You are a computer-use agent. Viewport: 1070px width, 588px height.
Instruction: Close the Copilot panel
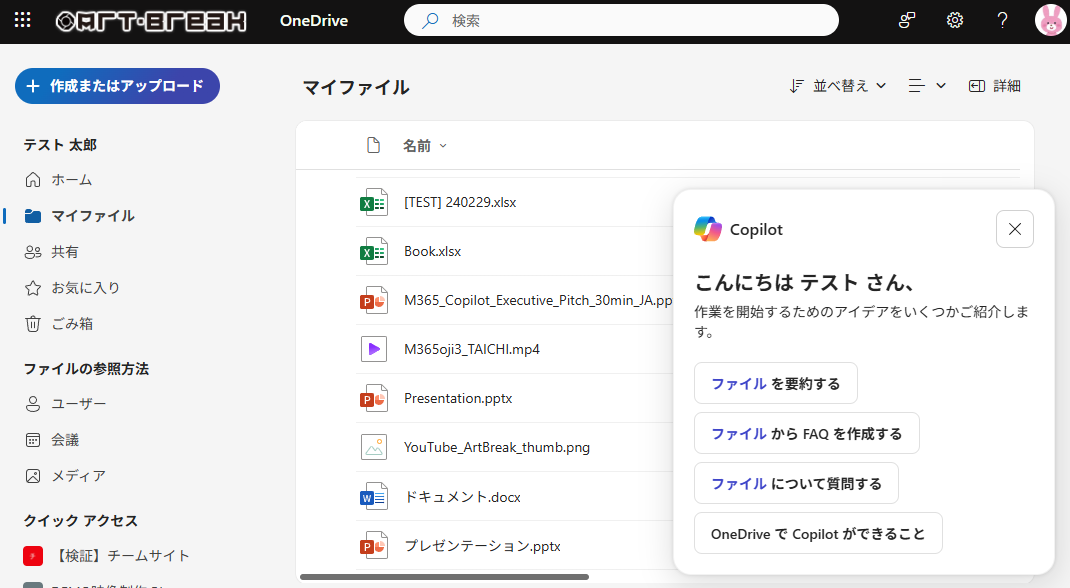point(1014,229)
